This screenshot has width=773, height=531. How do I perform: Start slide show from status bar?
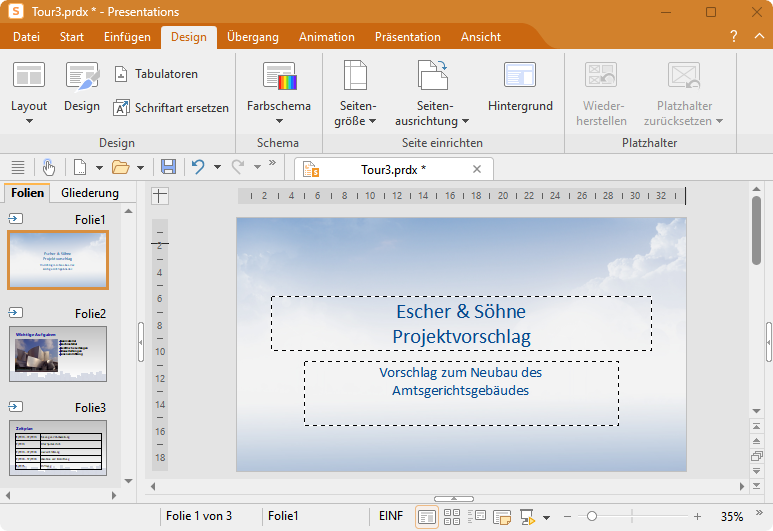tap(527, 516)
